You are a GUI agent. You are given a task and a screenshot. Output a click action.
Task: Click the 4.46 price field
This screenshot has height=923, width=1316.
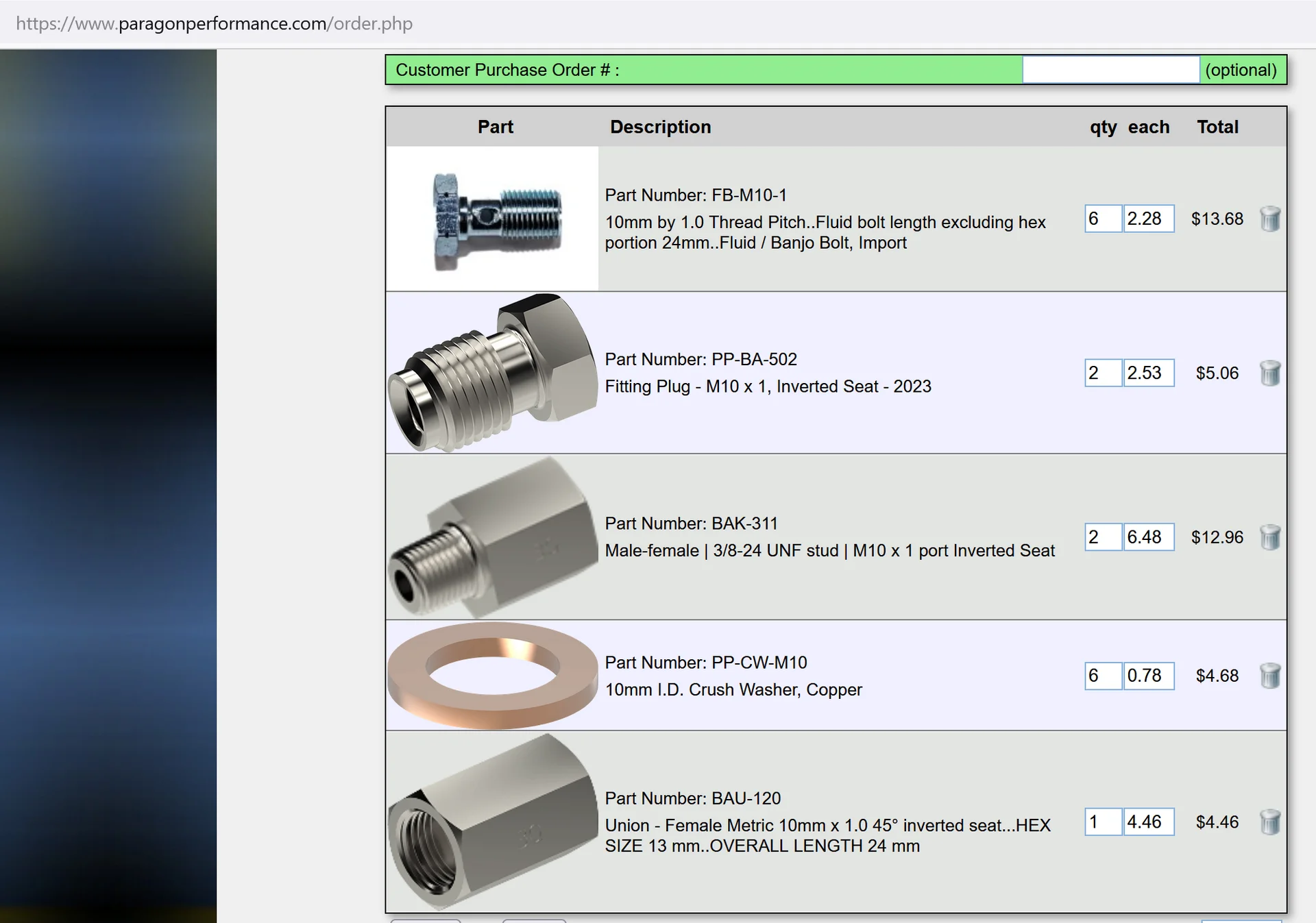pos(1149,822)
